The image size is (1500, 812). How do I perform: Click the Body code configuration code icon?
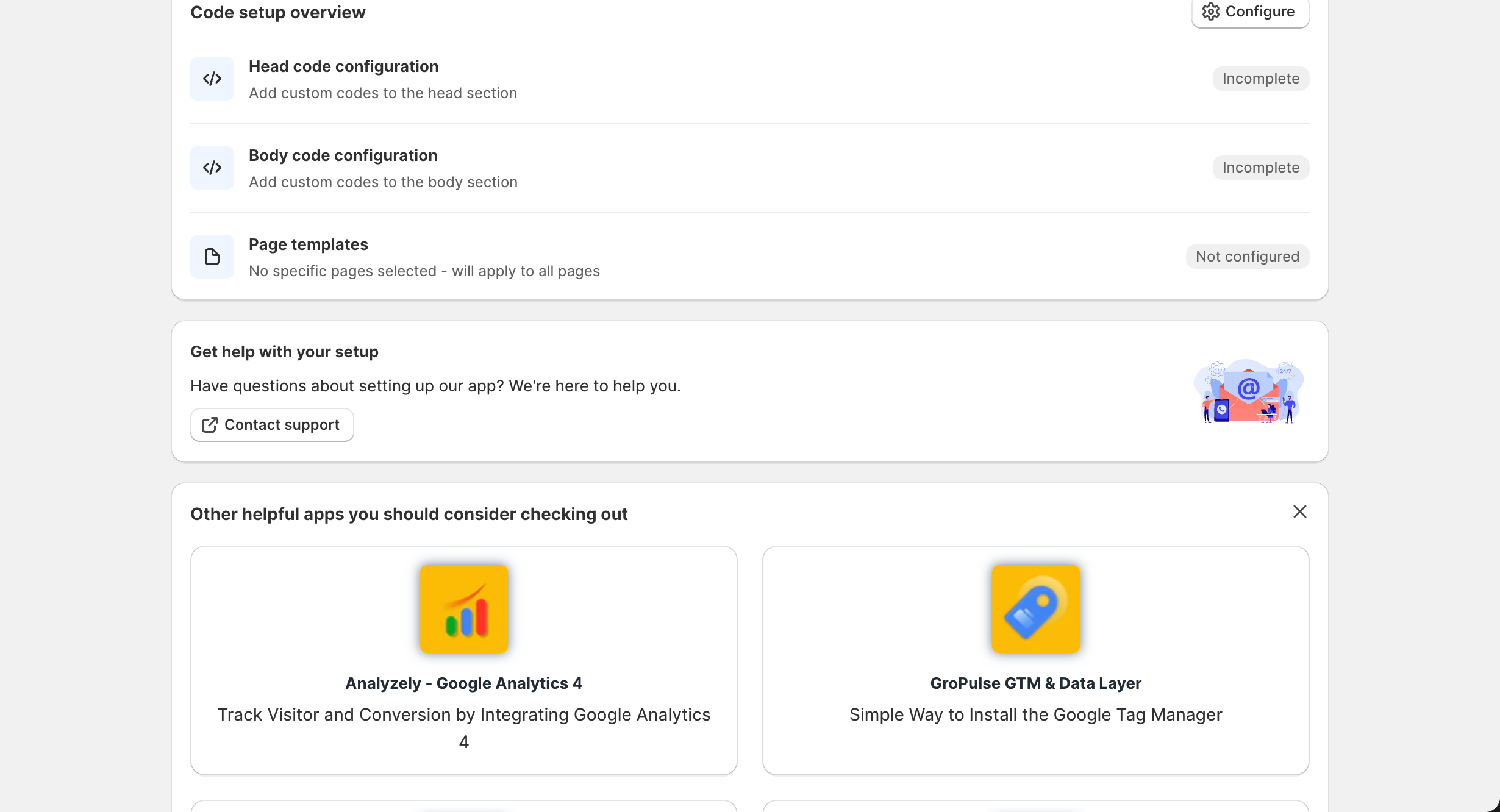click(212, 167)
